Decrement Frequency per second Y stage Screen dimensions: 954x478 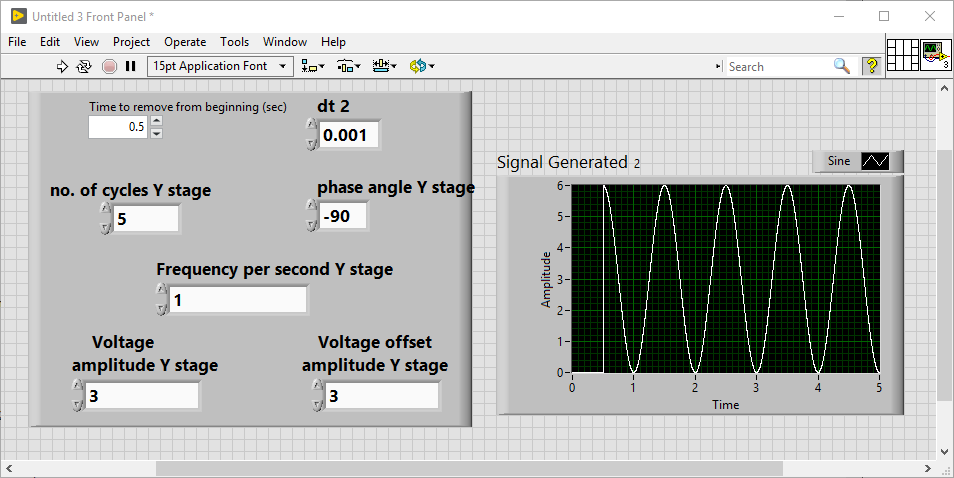point(161,309)
